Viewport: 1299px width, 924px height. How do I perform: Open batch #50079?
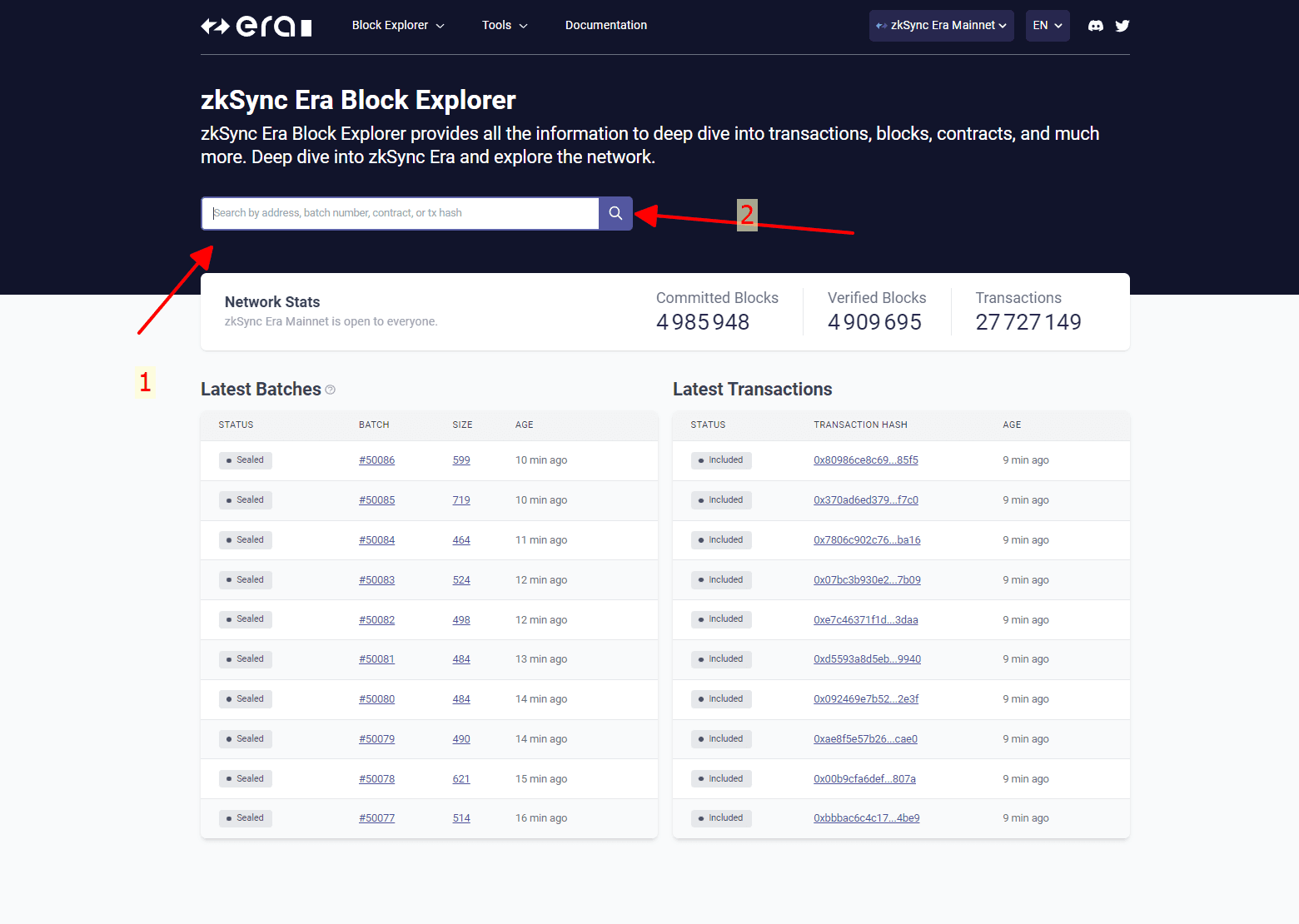click(377, 739)
